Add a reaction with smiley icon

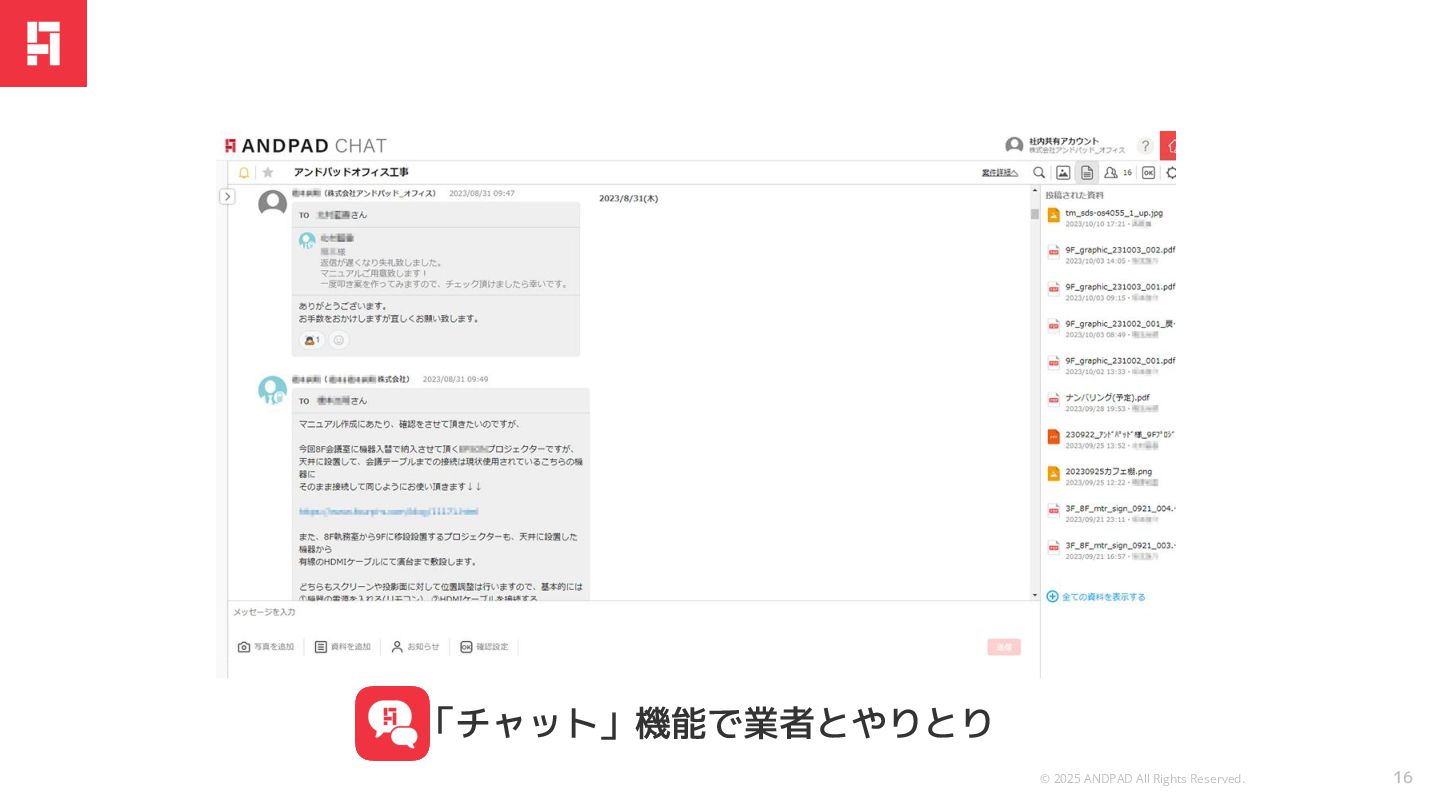[x=339, y=340]
